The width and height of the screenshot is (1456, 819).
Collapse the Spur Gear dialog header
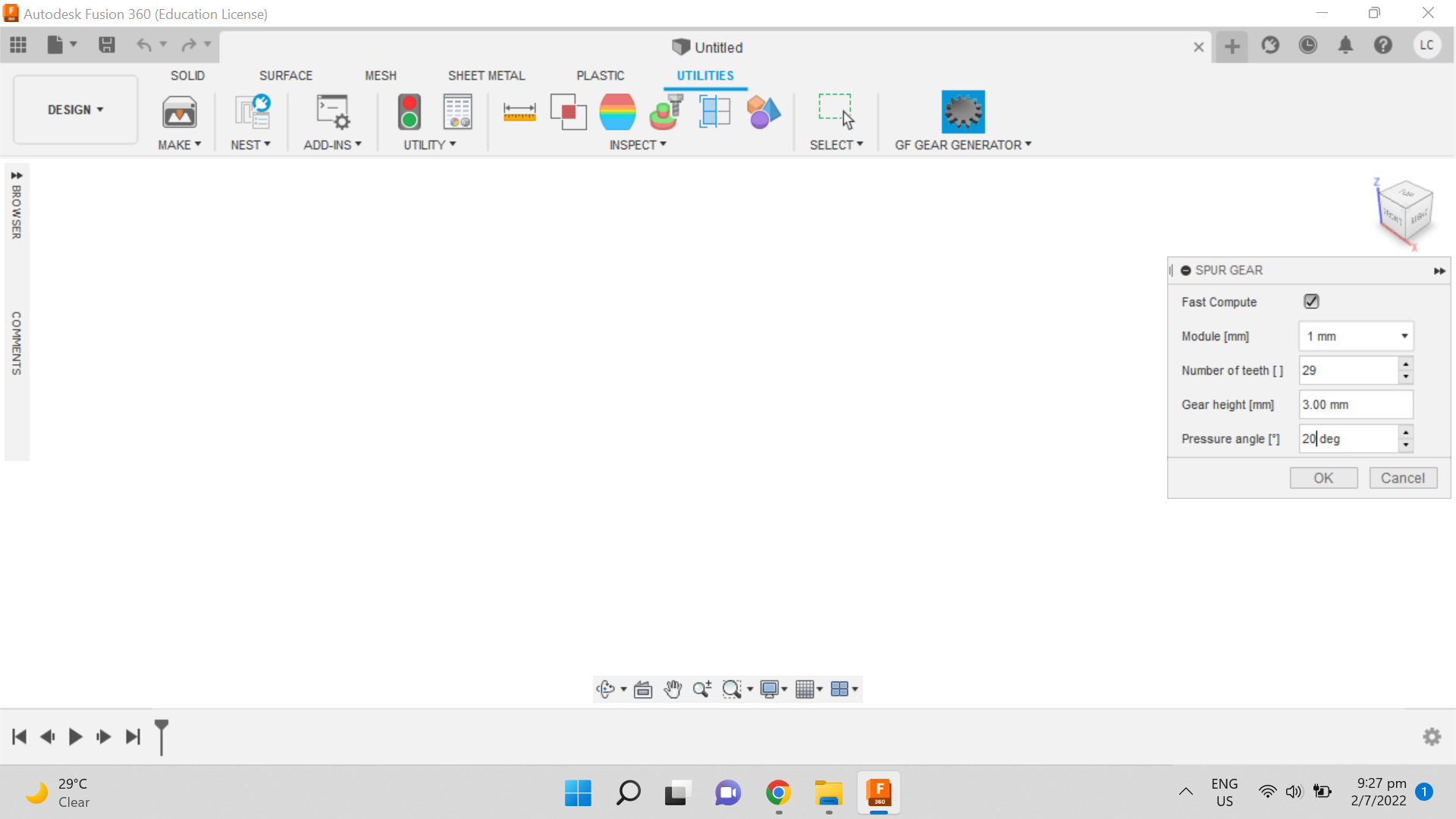pos(1186,271)
